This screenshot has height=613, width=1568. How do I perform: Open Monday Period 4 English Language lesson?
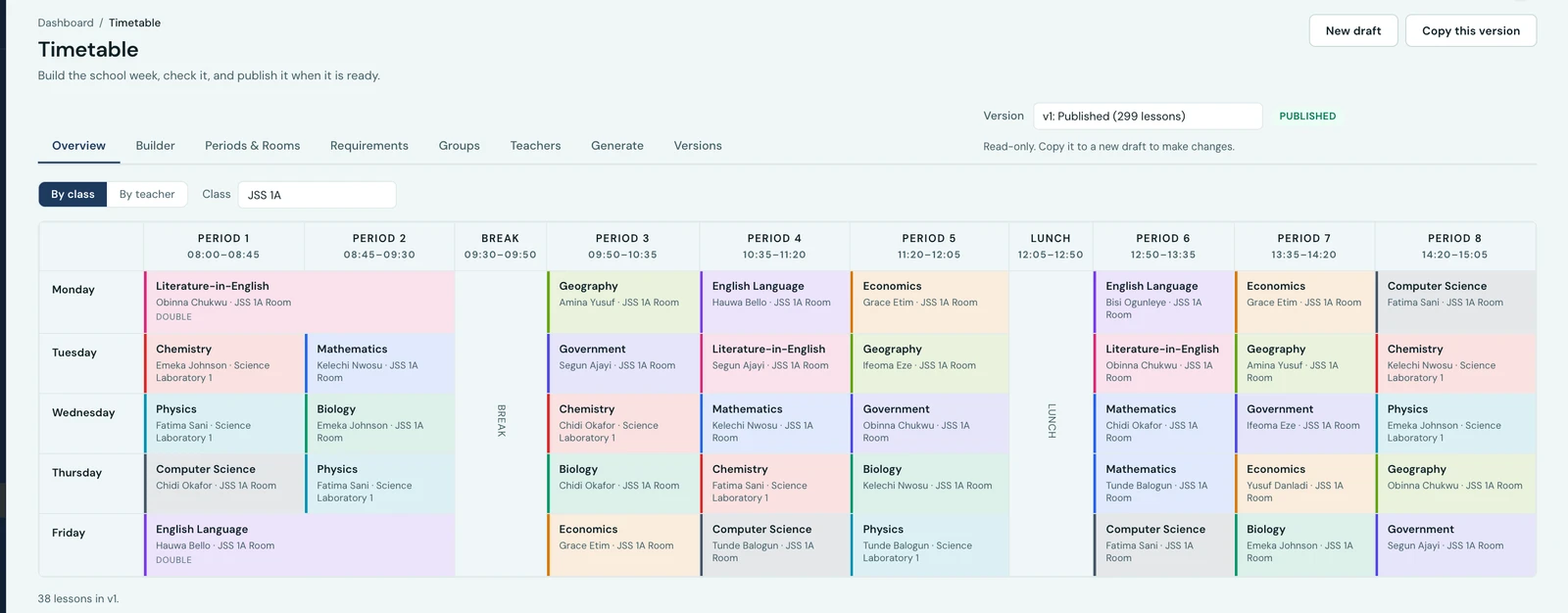(775, 302)
